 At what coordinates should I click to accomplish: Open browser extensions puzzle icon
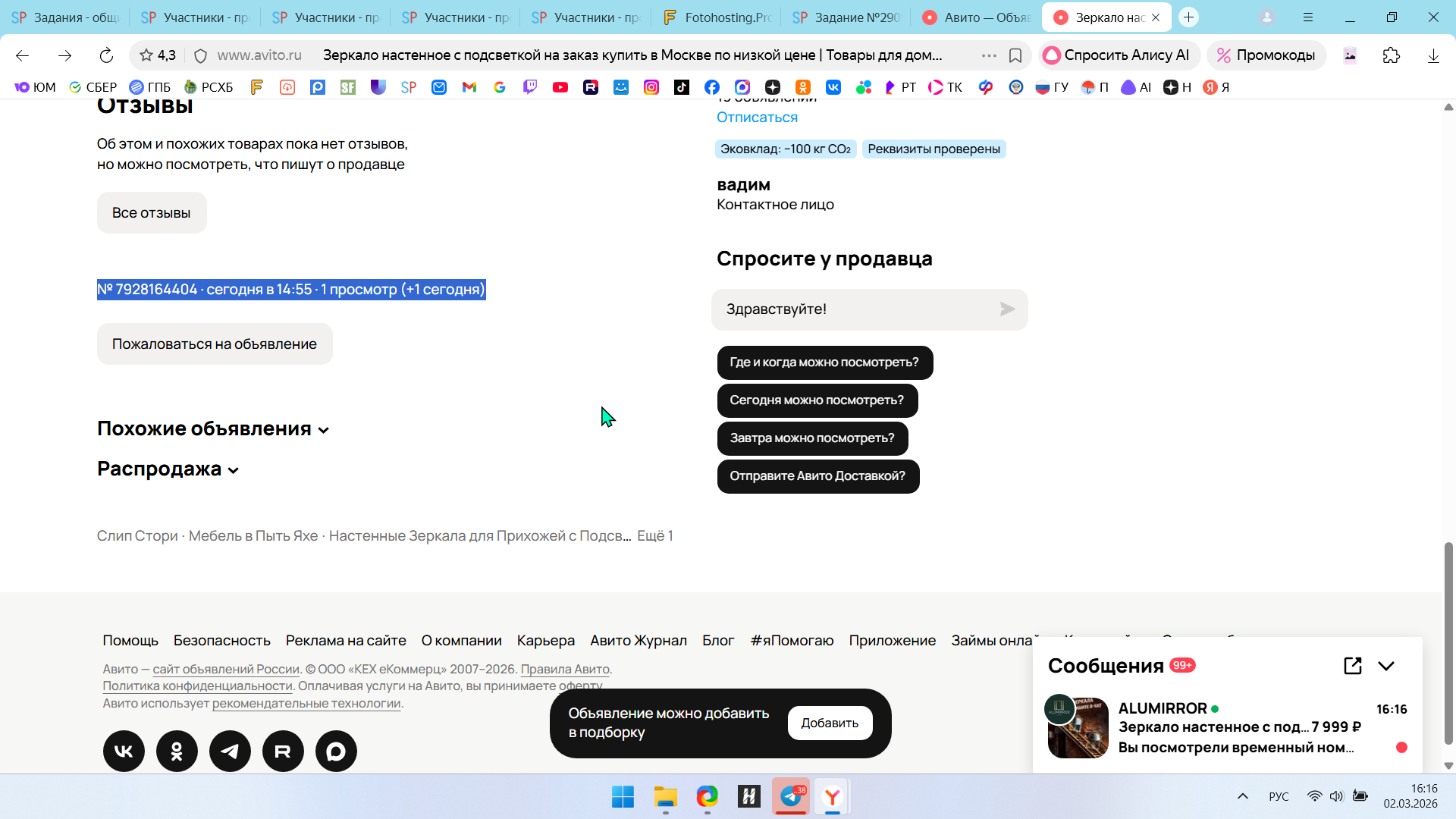point(1391,55)
